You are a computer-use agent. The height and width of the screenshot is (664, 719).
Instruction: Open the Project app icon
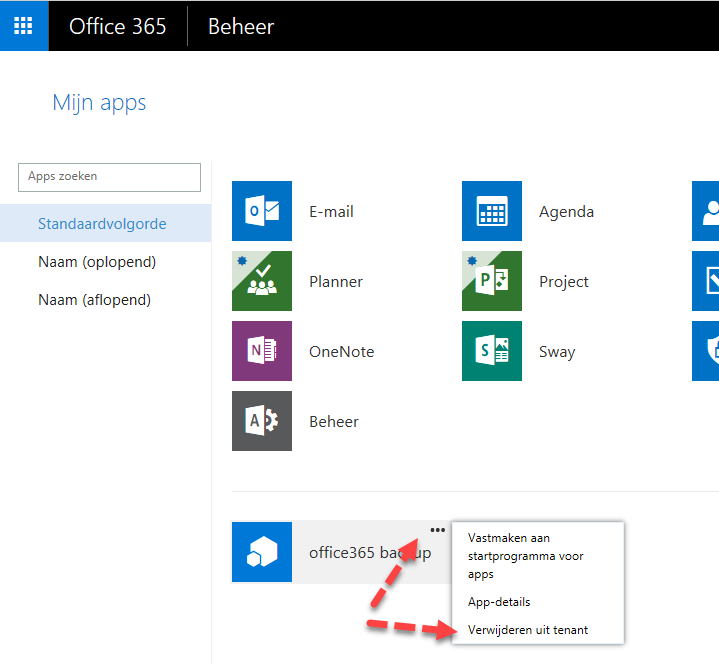(492, 281)
